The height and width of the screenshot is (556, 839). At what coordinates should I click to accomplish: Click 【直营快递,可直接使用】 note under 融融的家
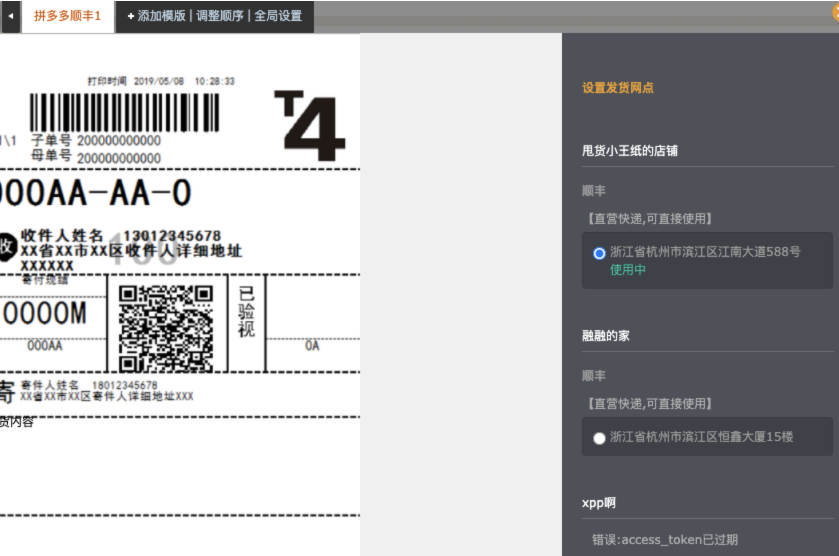tap(649, 404)
